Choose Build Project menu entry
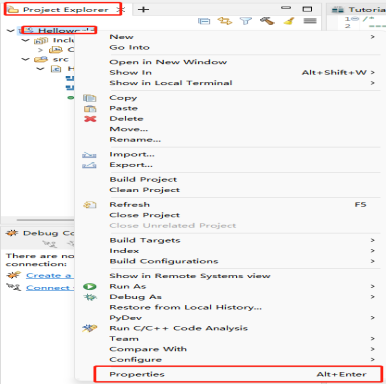 coord(143,179)
